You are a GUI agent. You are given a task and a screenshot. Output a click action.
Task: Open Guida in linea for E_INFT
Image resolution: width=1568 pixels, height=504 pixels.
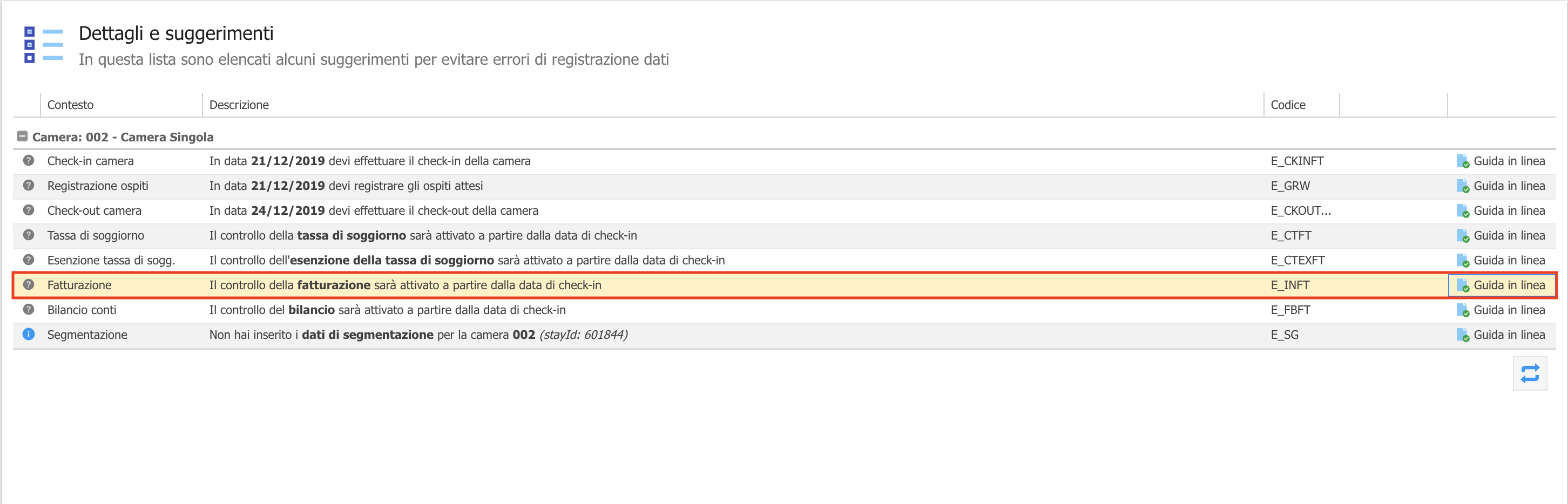pos(1501,285)
